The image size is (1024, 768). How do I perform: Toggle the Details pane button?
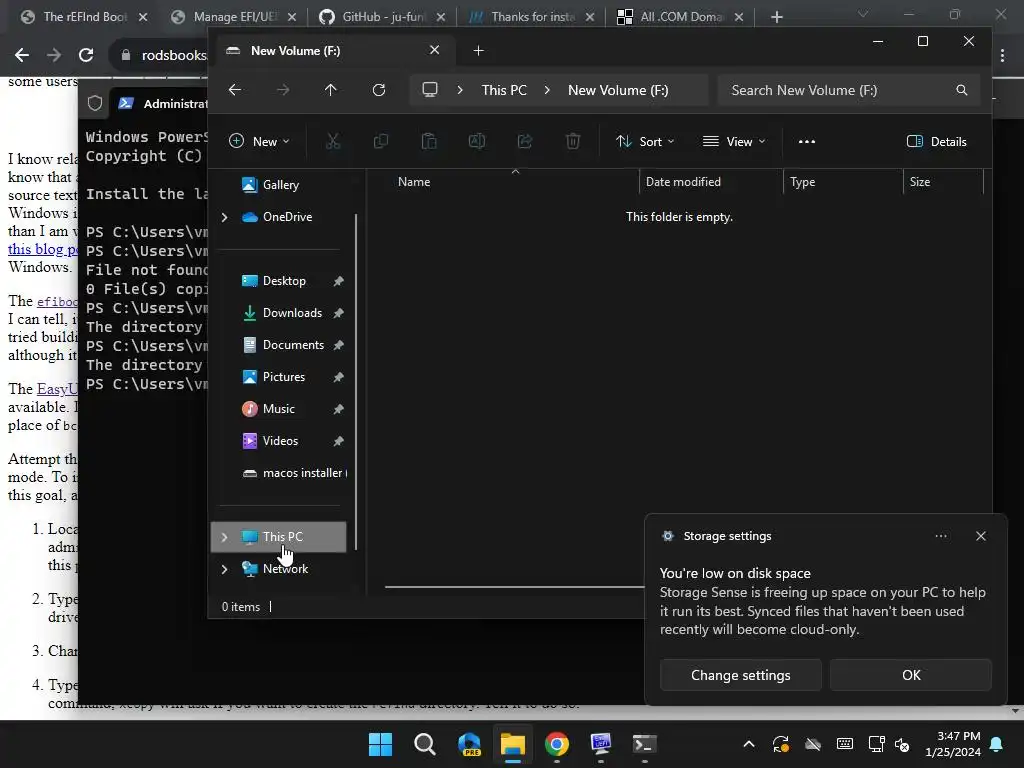point(936,142)
